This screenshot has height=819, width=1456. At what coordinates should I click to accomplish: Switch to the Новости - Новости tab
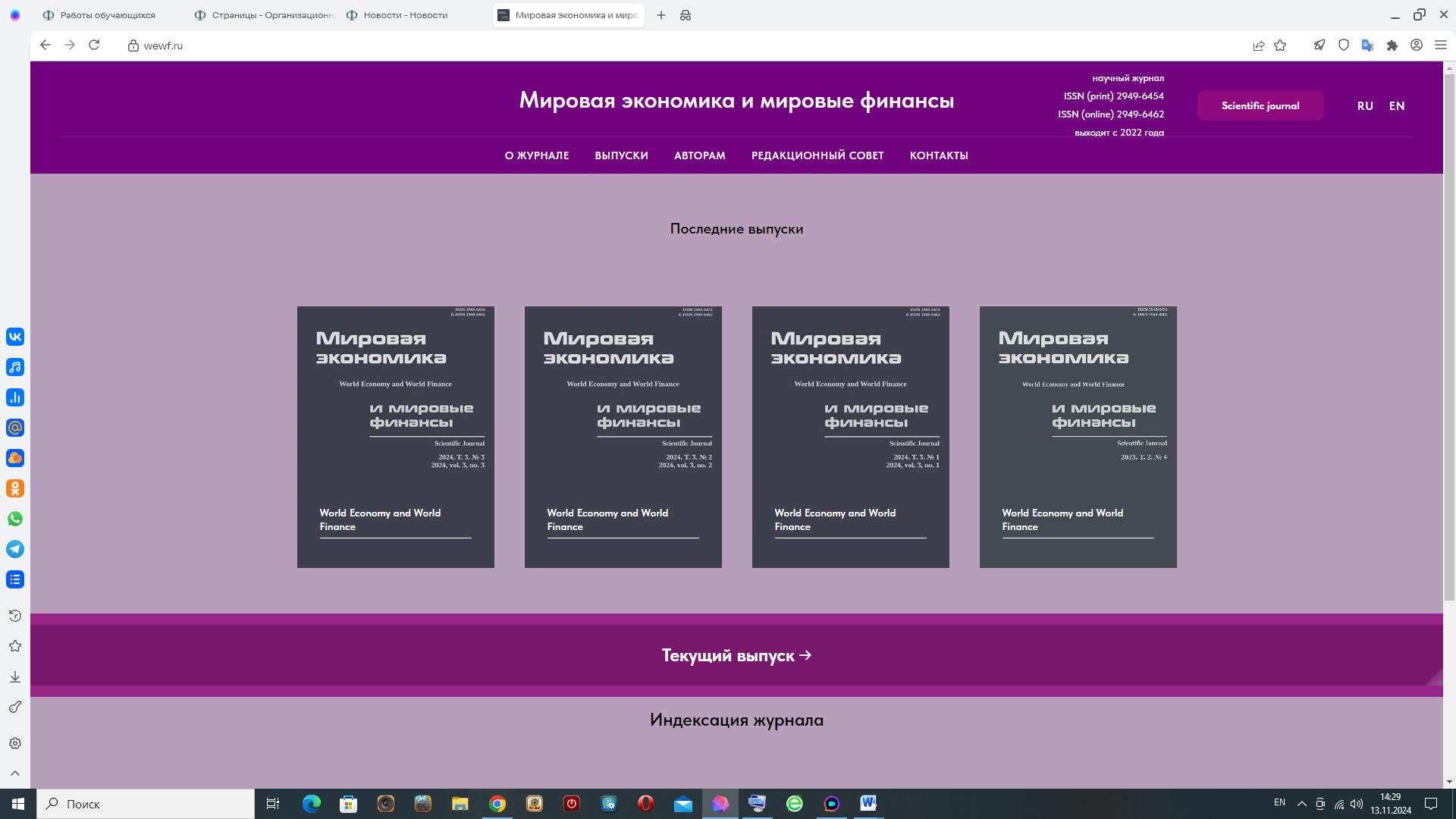pyautogui.click(x=405, y=15)
